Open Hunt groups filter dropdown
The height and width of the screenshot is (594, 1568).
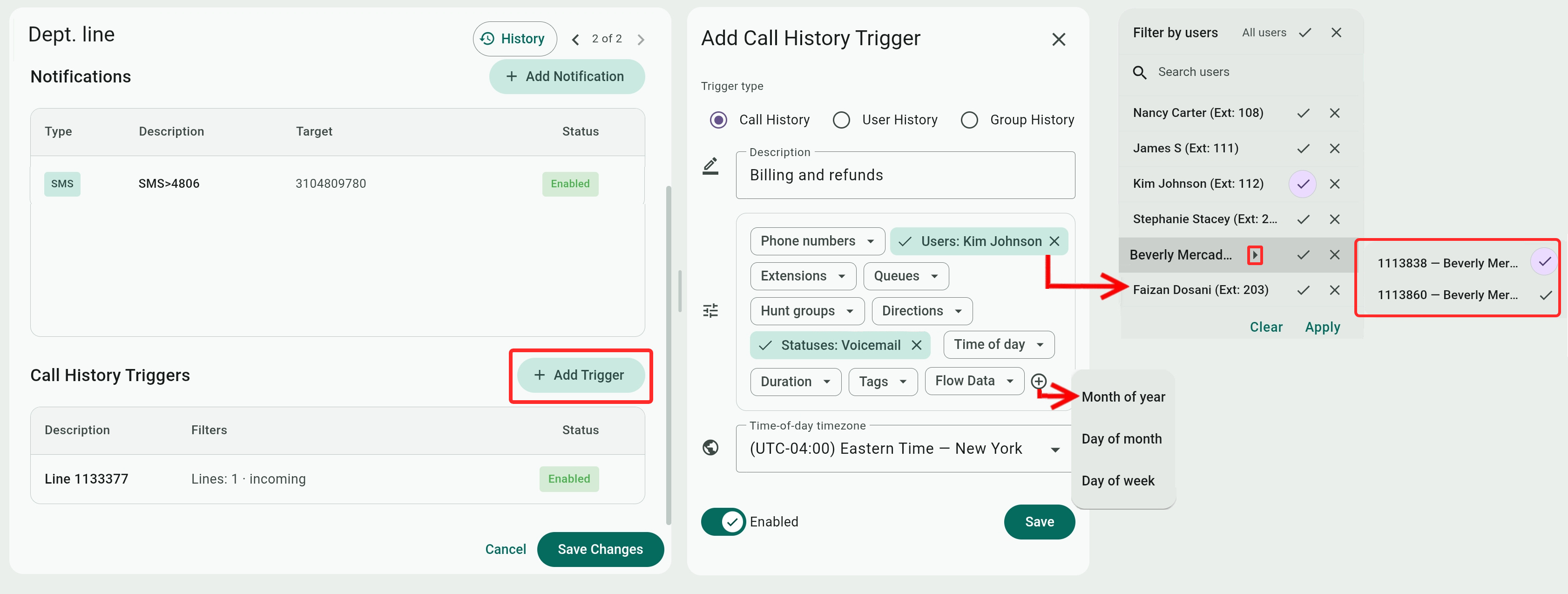coord(807,311)
